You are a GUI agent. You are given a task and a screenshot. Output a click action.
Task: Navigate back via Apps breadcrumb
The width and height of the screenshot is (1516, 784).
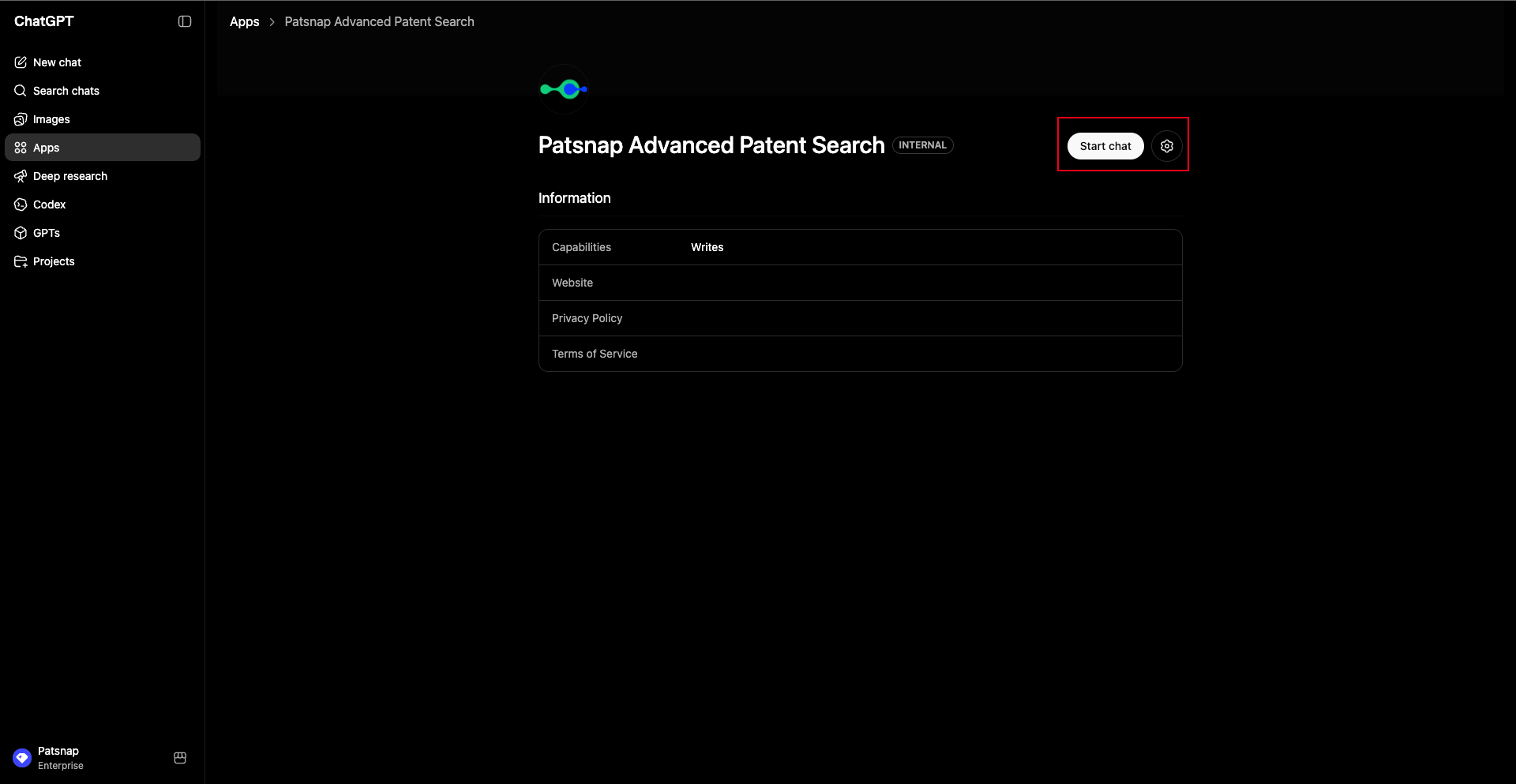245,22
